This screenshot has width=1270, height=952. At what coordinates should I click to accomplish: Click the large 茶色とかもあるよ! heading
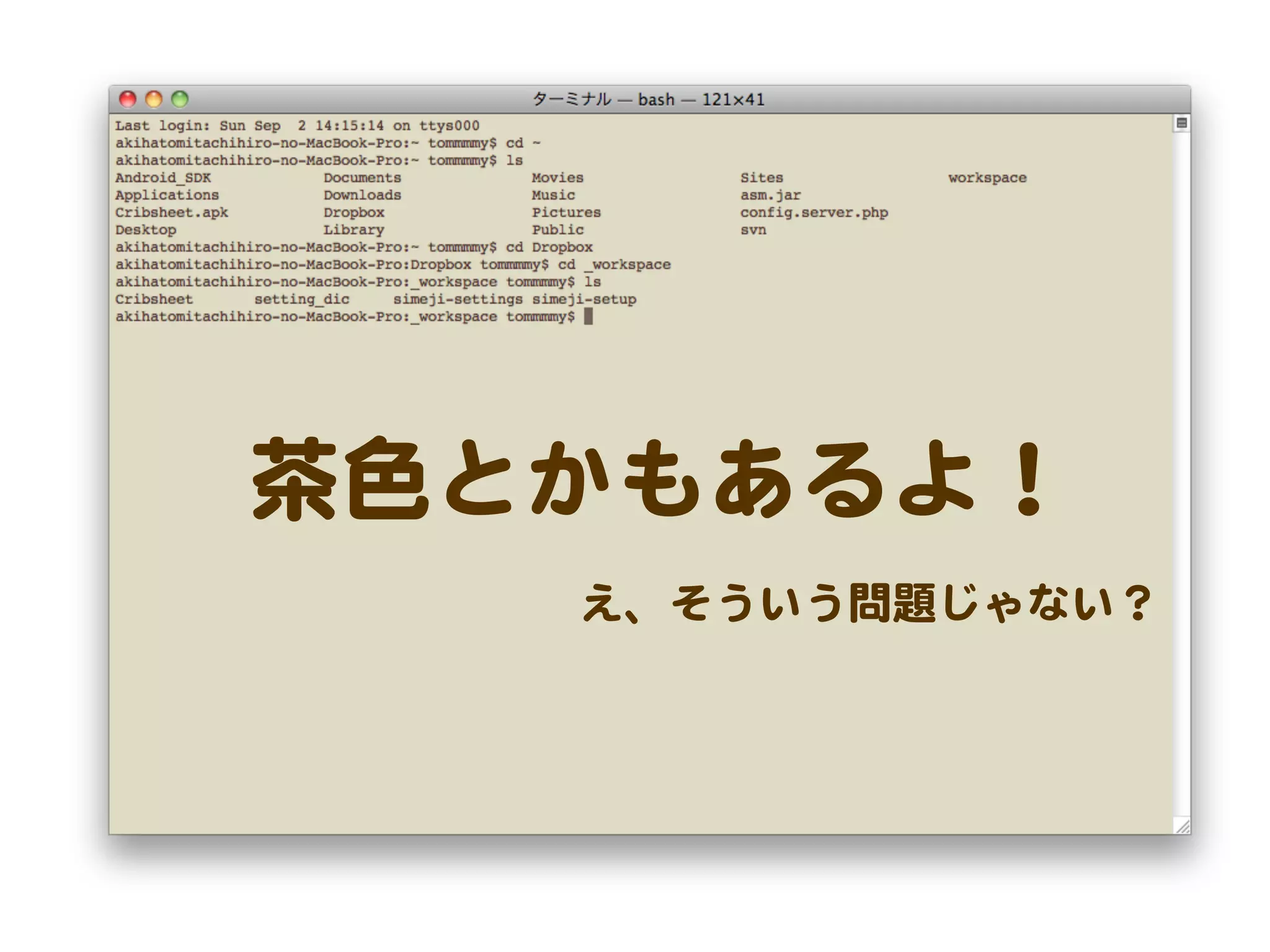(648, 478)
